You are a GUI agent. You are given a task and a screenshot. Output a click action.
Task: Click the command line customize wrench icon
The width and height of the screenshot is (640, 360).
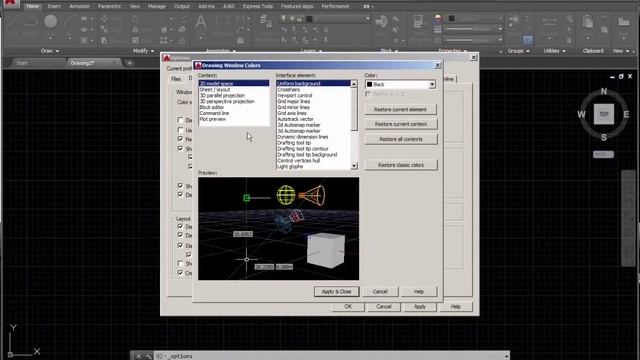coord(148,356)
